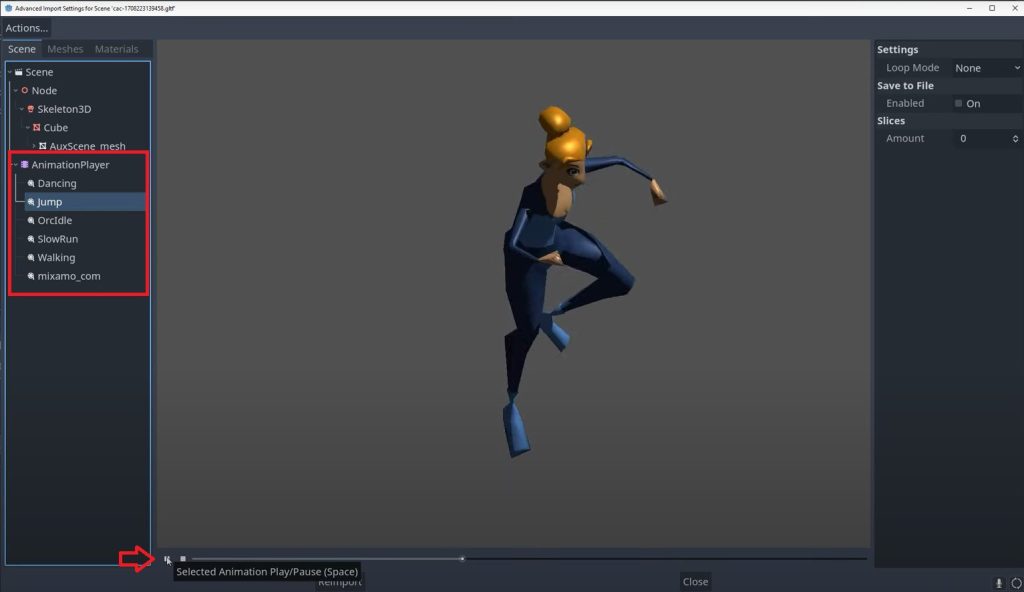
Task: Close the Advanced Import Settings dialog
Action: [695, 580]
